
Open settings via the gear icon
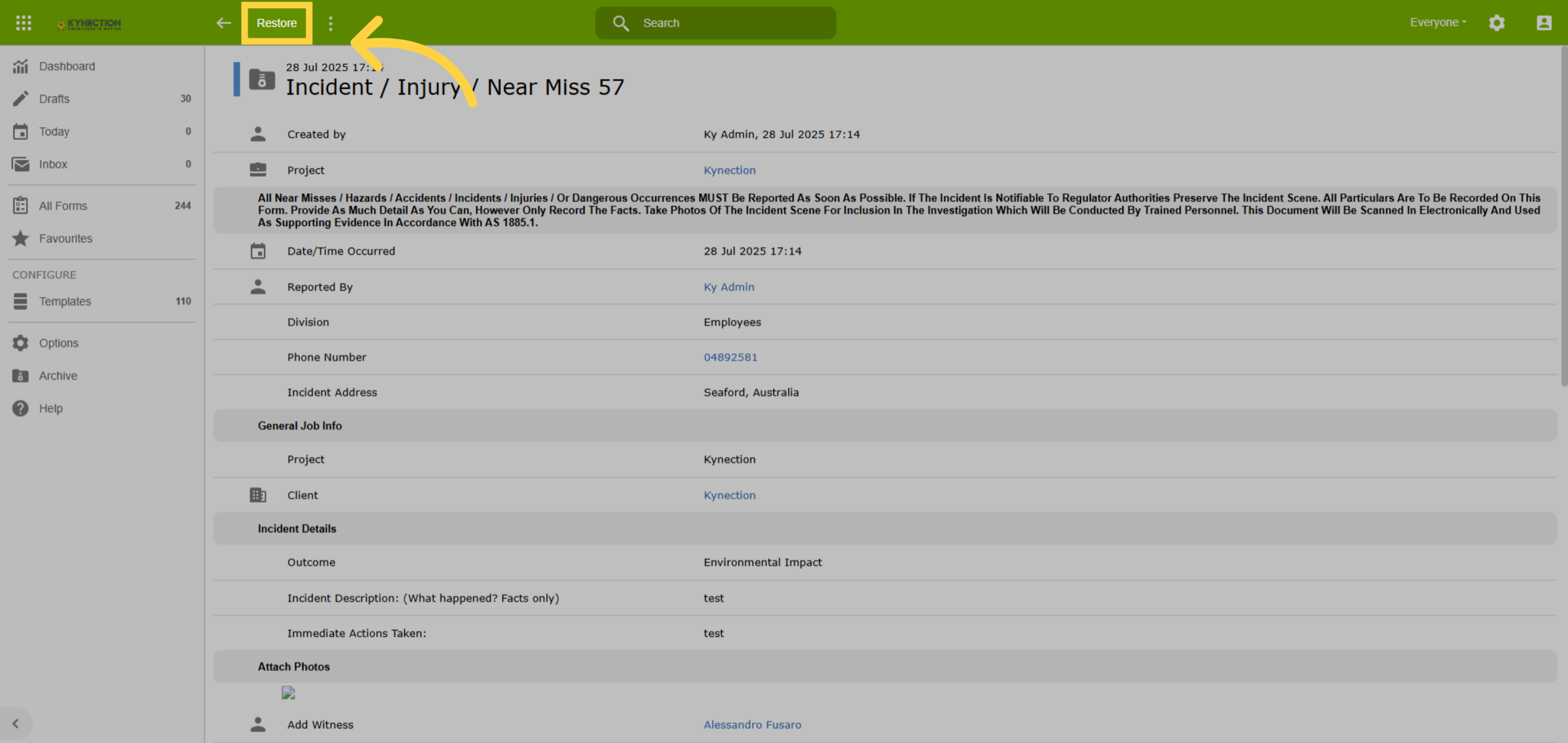pos(1497,23)
